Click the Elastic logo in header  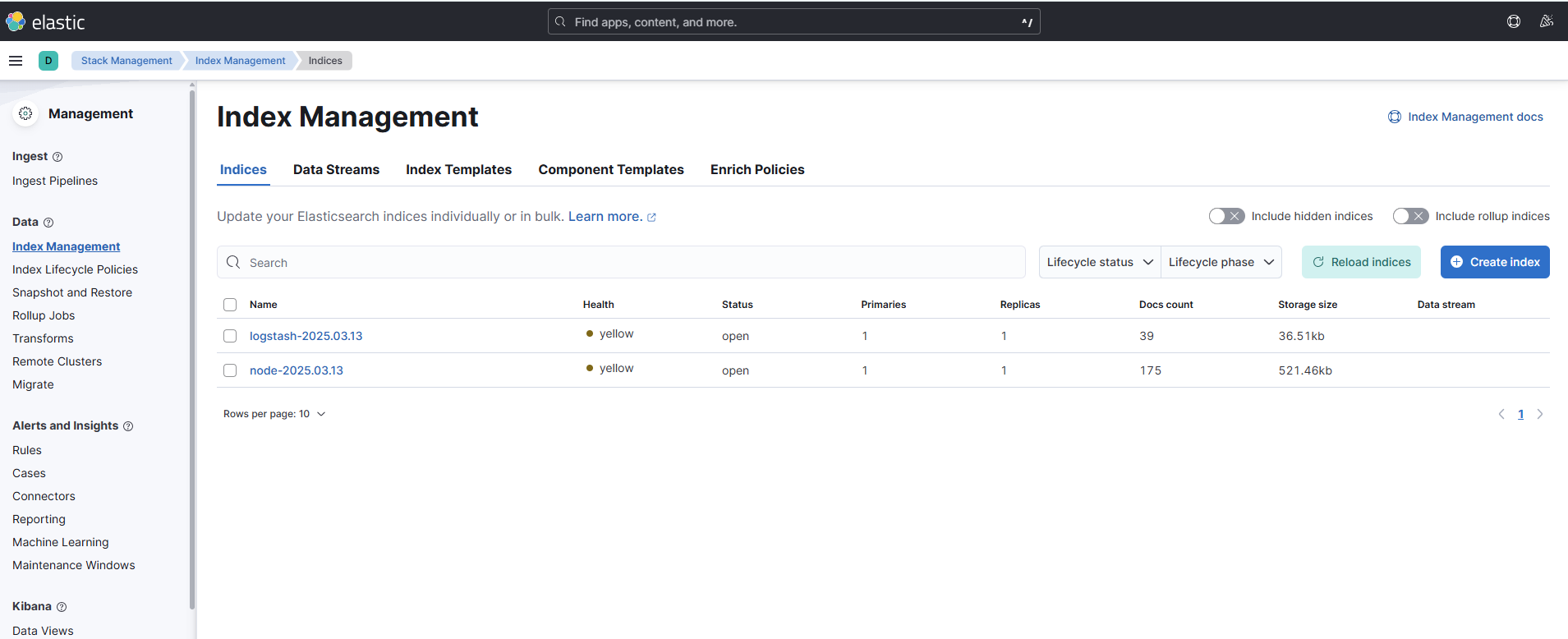[x=45, y=22]
